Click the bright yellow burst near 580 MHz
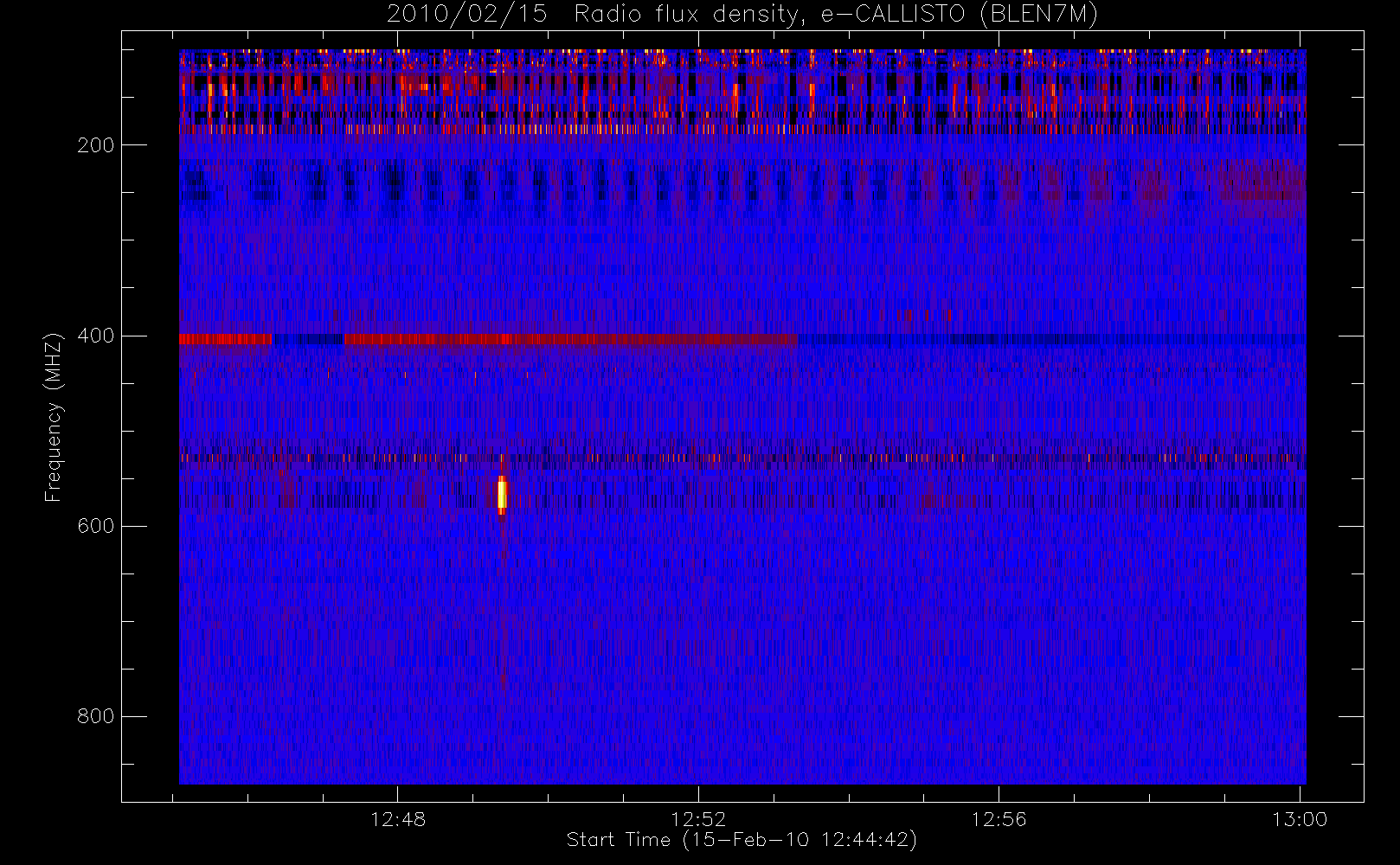The height and width of the screenshot is (865, 1400). [502, 495]
